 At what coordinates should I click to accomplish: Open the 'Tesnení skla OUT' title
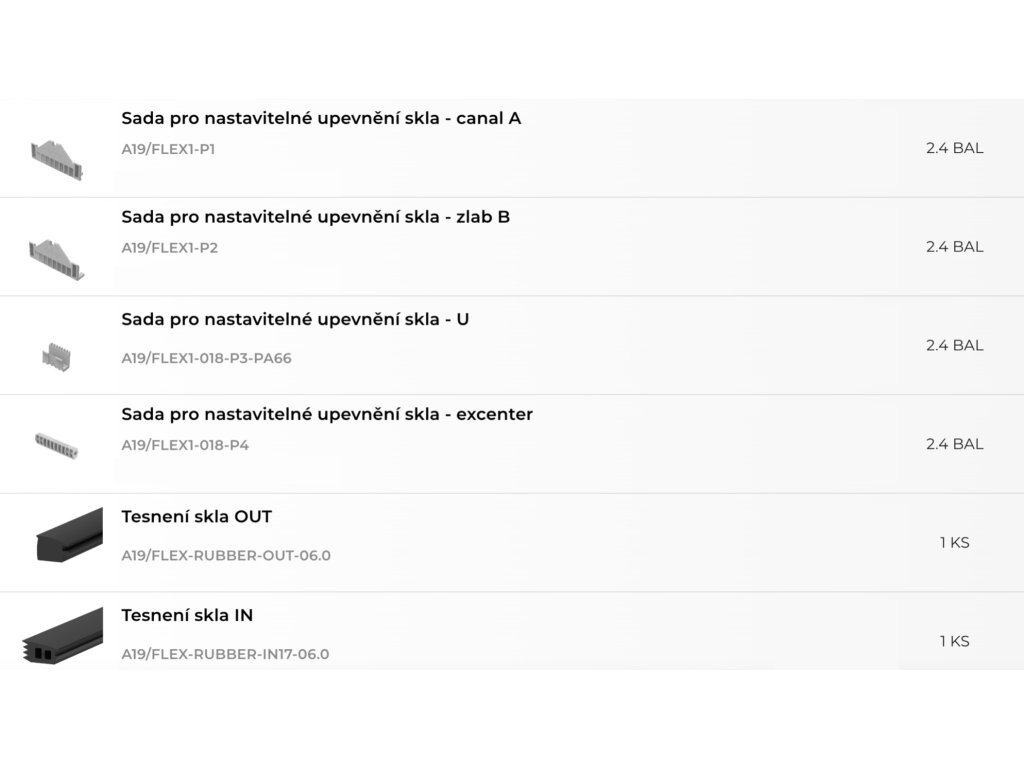tap(197, 517)
